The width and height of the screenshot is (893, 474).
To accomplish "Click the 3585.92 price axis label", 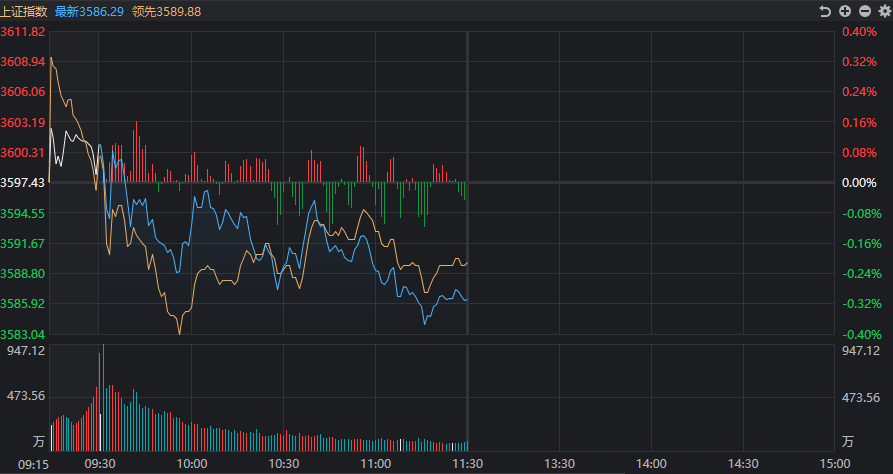I will (23, 304).
